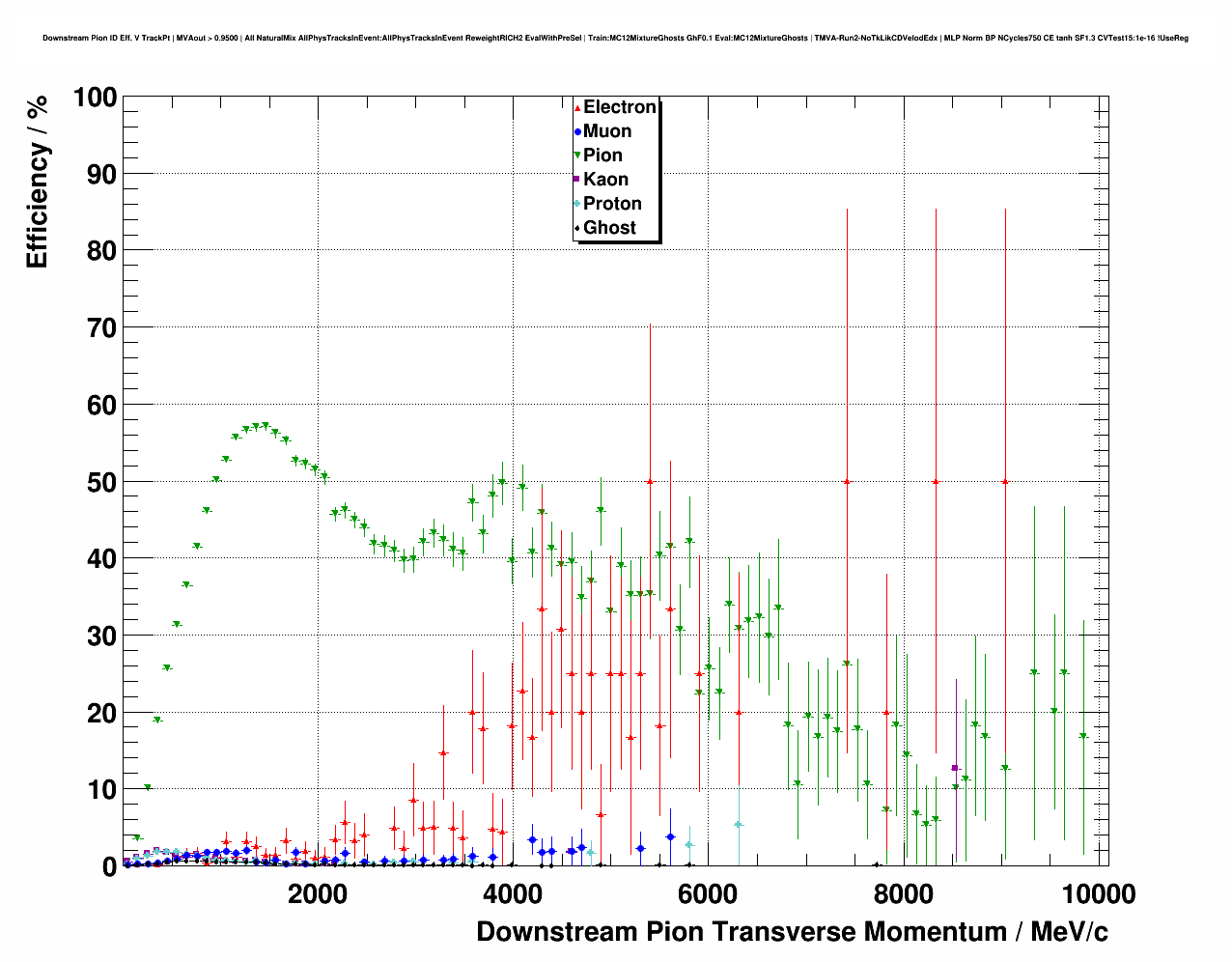
Task: Click the x-axis label 2000
Action: 318,894
